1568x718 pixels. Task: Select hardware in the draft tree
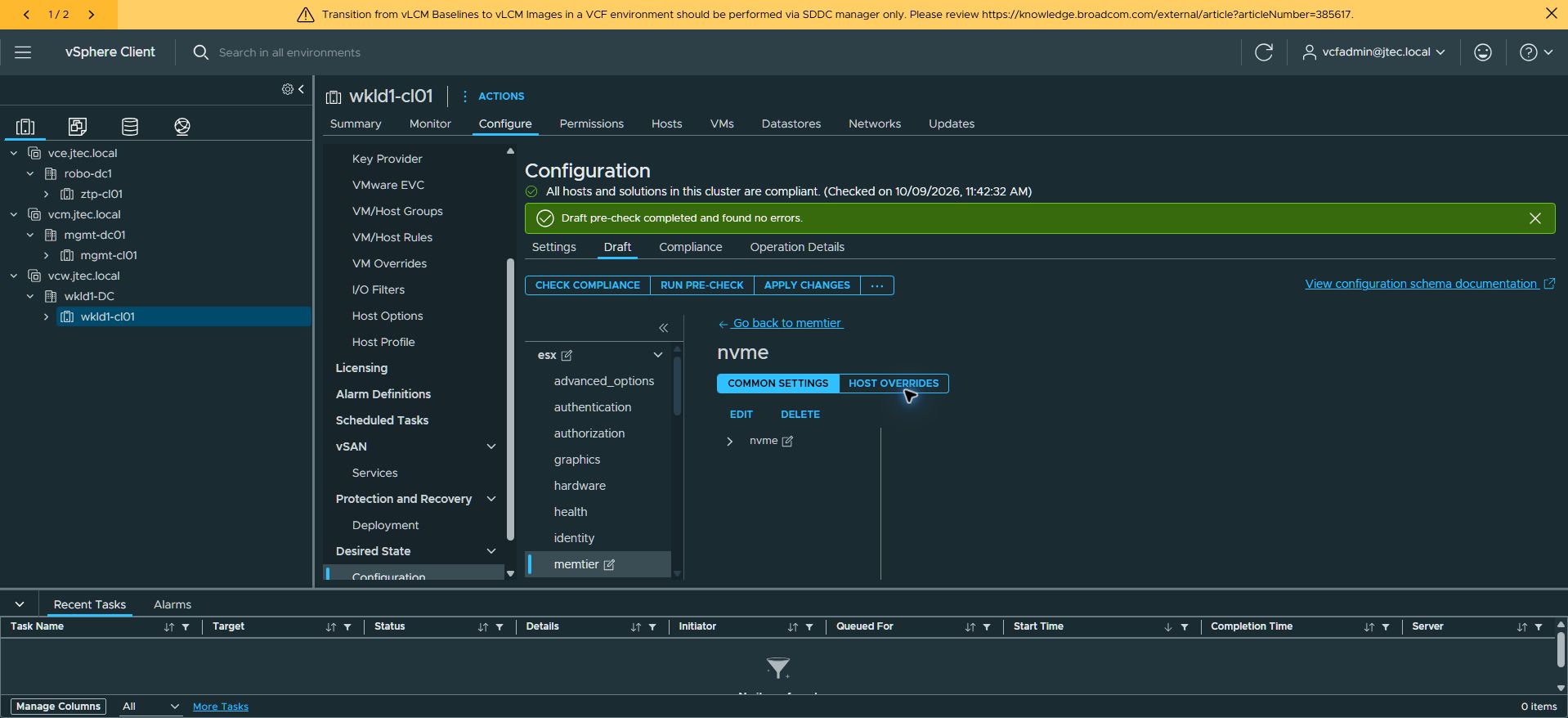coord(580,486)
